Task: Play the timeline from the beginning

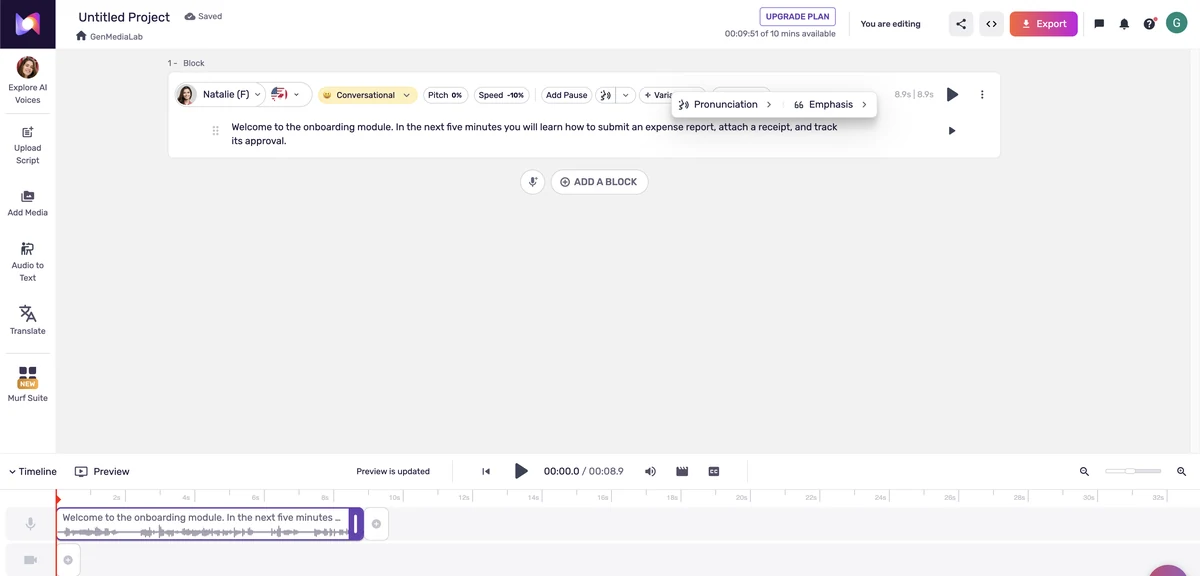Action: tap(521, 471)
